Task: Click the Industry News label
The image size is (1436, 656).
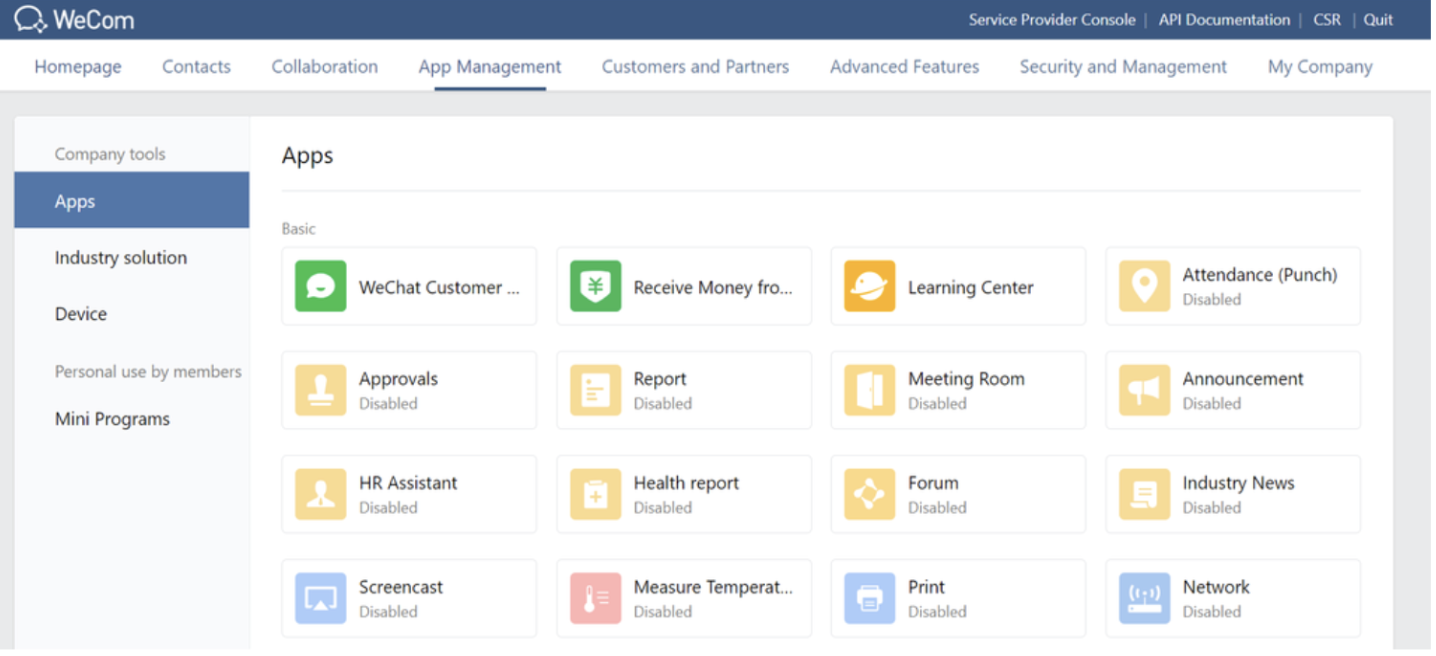Action: coord(1238,483)
